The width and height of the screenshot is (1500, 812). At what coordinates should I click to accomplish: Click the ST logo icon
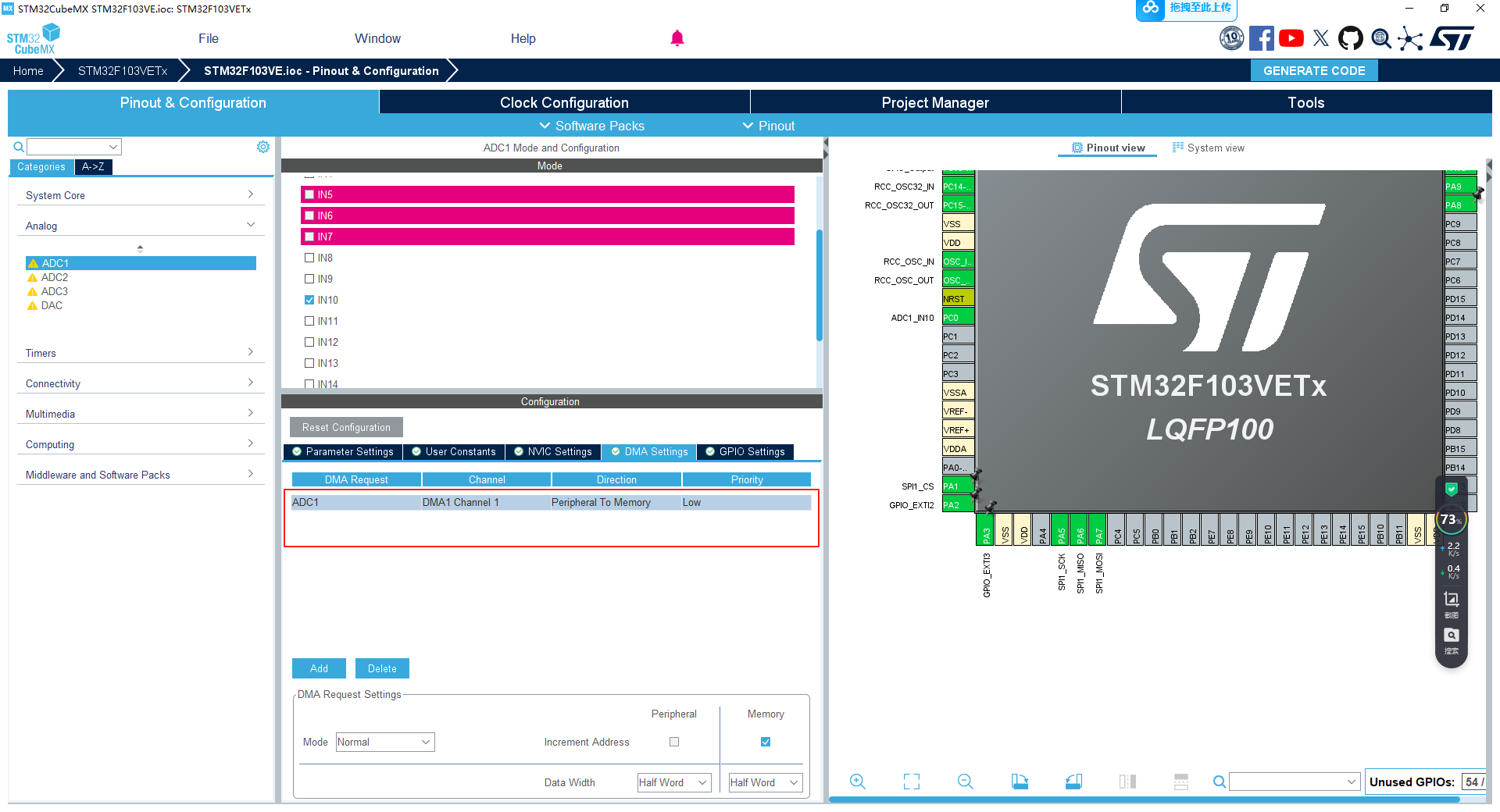(x=1452, y=38)
